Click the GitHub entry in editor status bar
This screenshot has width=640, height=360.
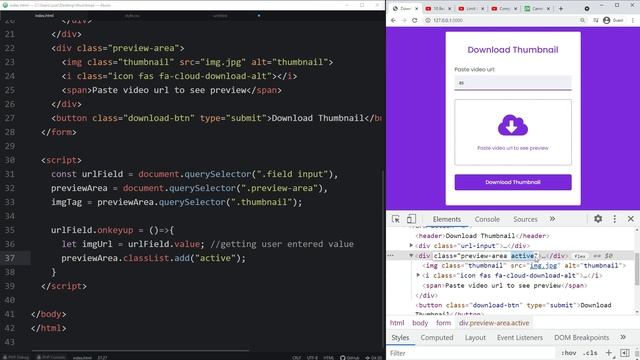tap(349, 358)
